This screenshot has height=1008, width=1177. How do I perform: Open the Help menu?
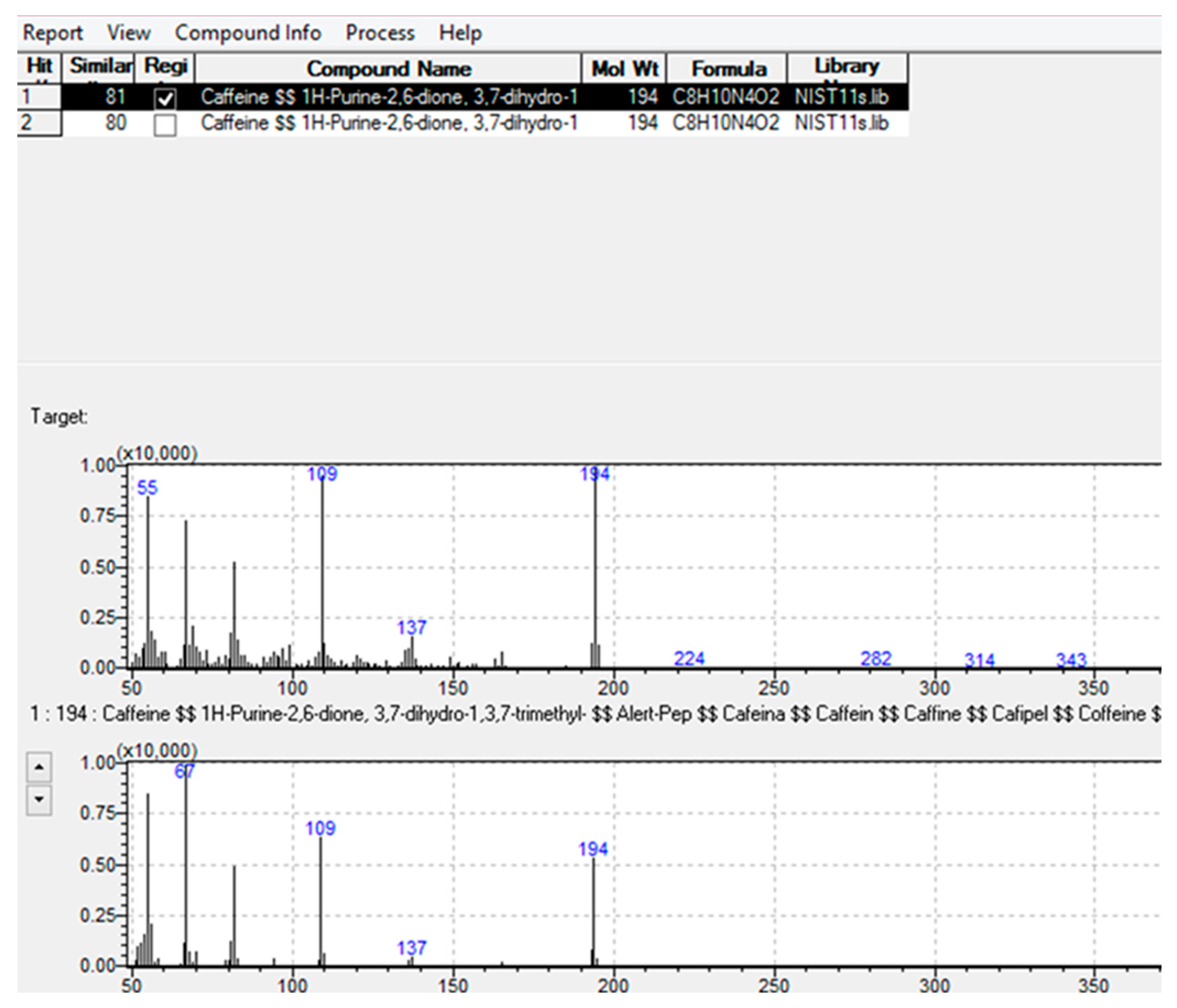click(460, 33)
